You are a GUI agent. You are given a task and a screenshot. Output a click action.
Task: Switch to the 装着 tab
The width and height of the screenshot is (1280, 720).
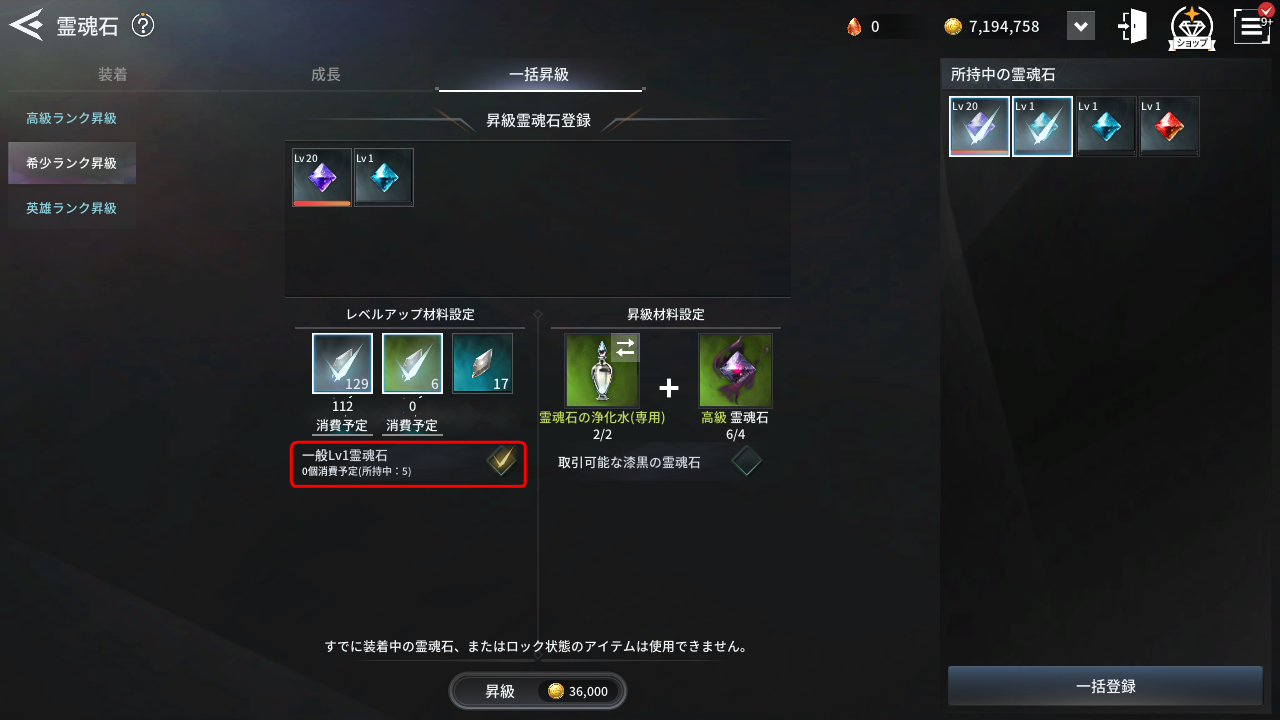click(x=112, y=75)
